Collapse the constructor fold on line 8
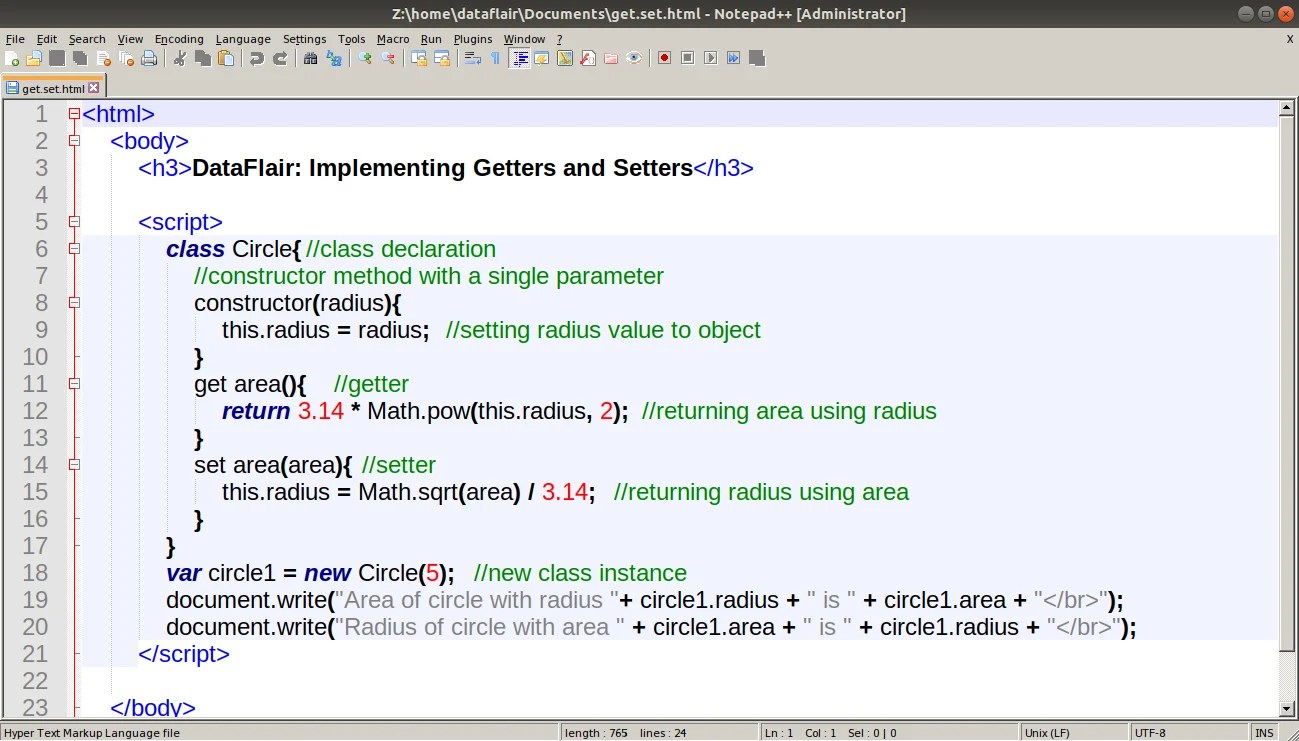The height and width of the screenshot is (741, 1299). coord(73,303)
